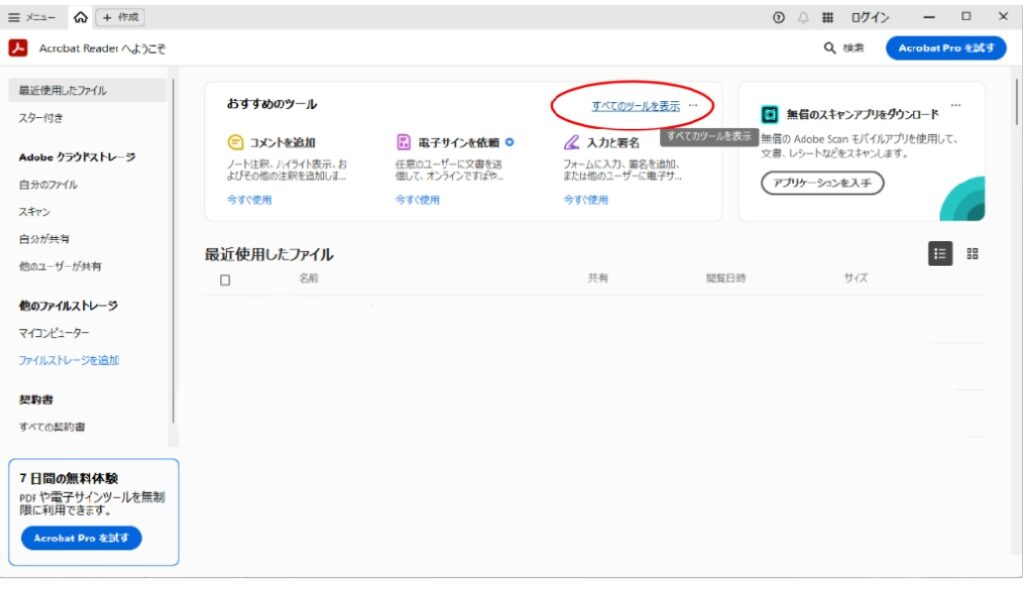Open the apps grid icon

(x=827, y=18)
